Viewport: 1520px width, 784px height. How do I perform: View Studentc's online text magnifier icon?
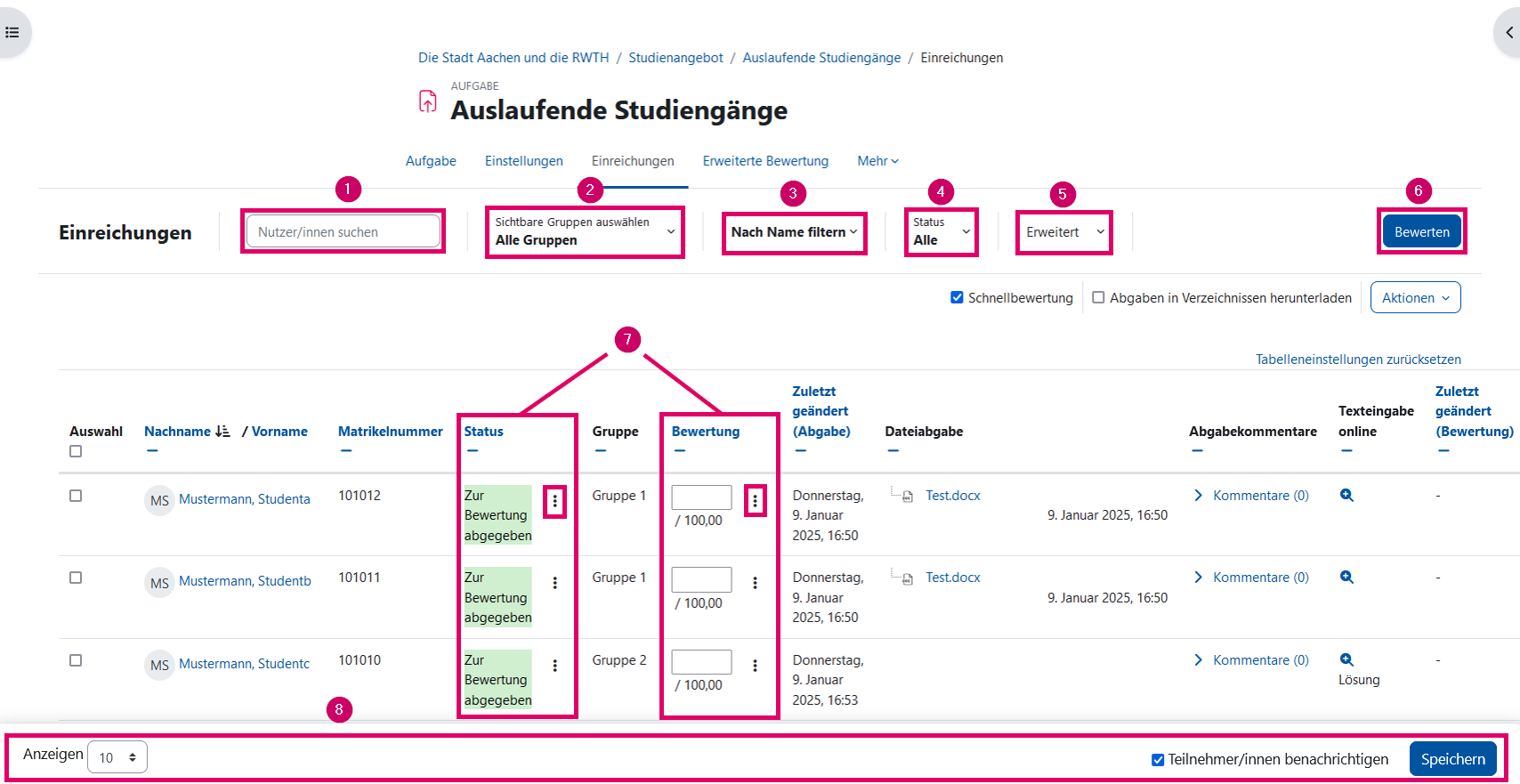(1346, 659)
